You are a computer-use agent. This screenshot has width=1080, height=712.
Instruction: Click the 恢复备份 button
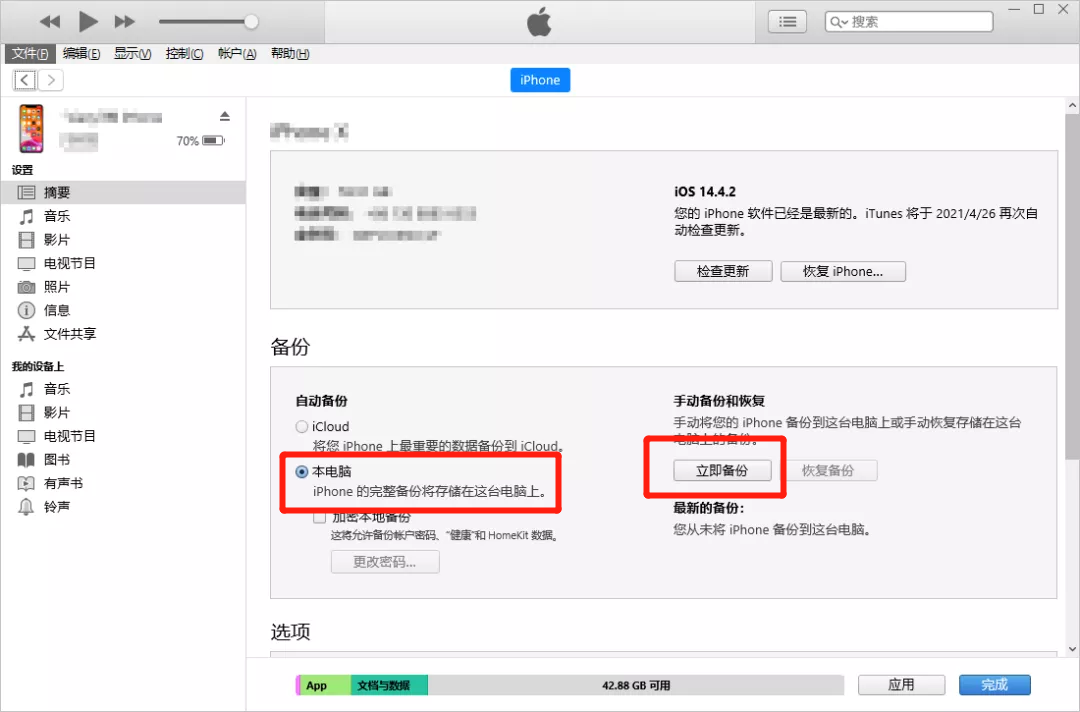click(828, 471)
